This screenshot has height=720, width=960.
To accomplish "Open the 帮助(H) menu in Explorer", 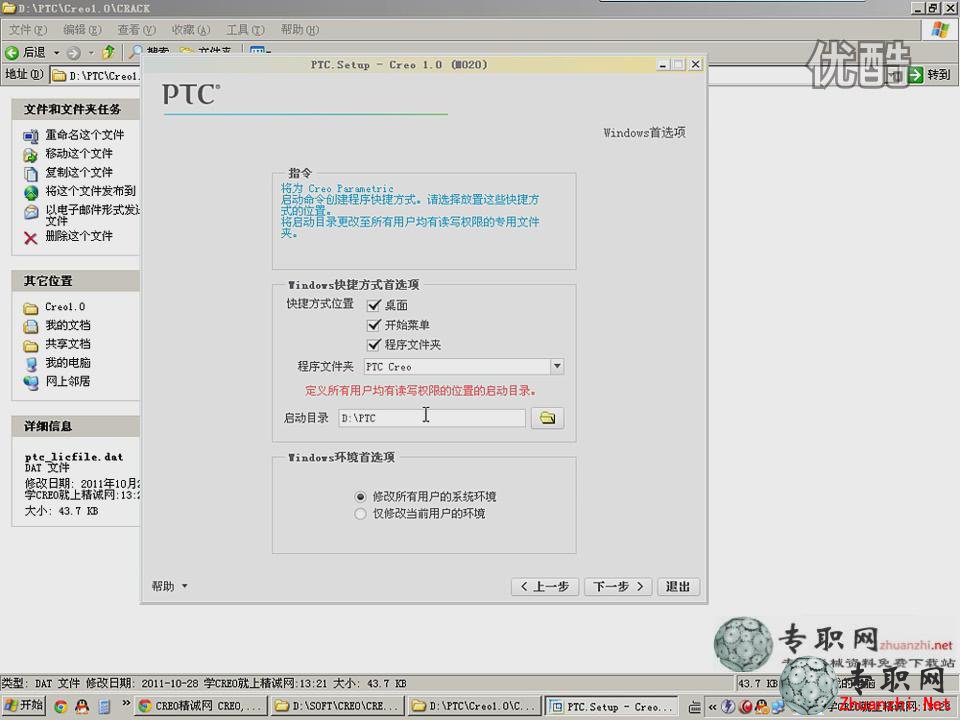I will click(x=299, y=29).
